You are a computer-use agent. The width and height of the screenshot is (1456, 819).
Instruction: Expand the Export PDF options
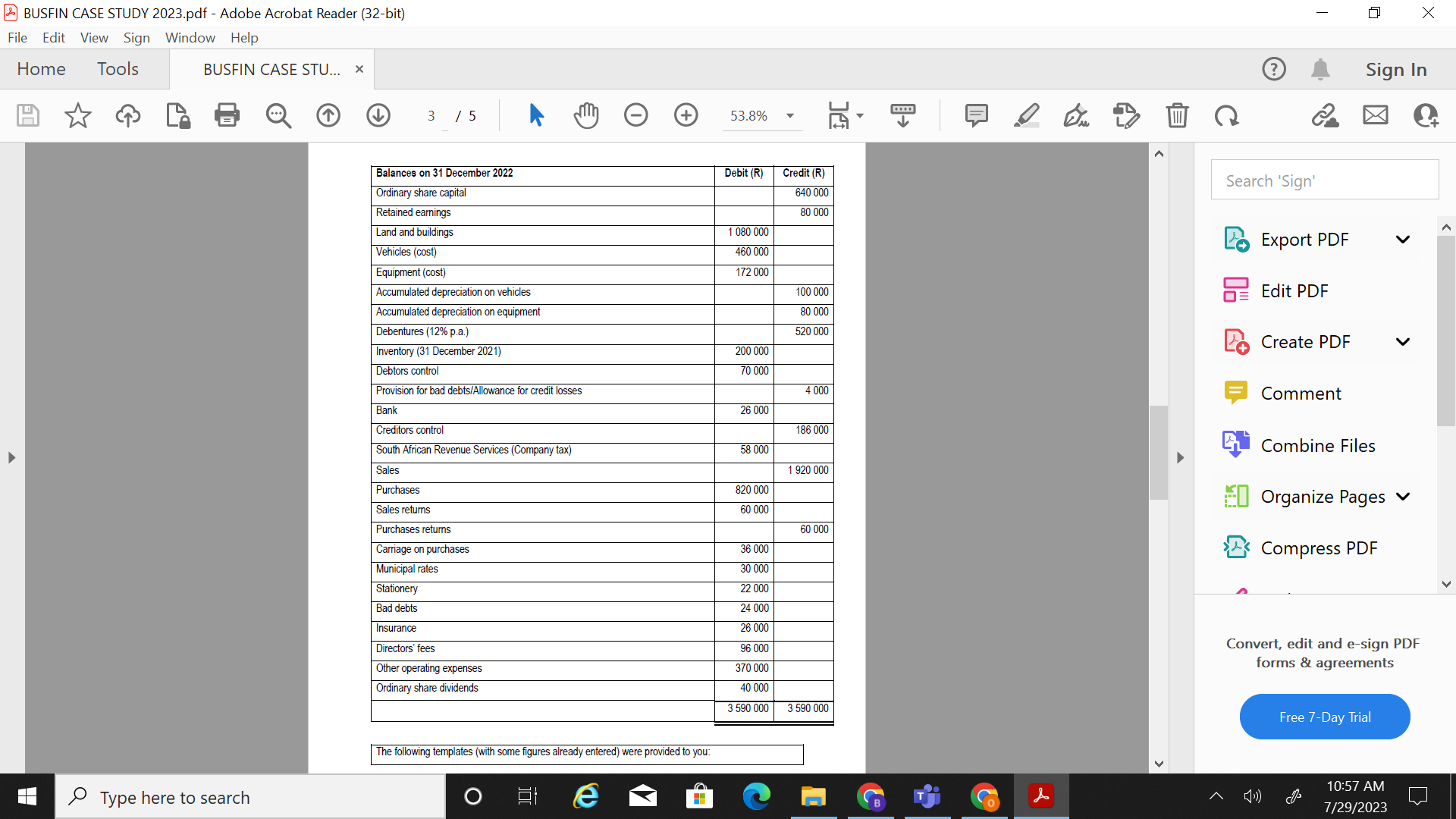point(1402,239)
